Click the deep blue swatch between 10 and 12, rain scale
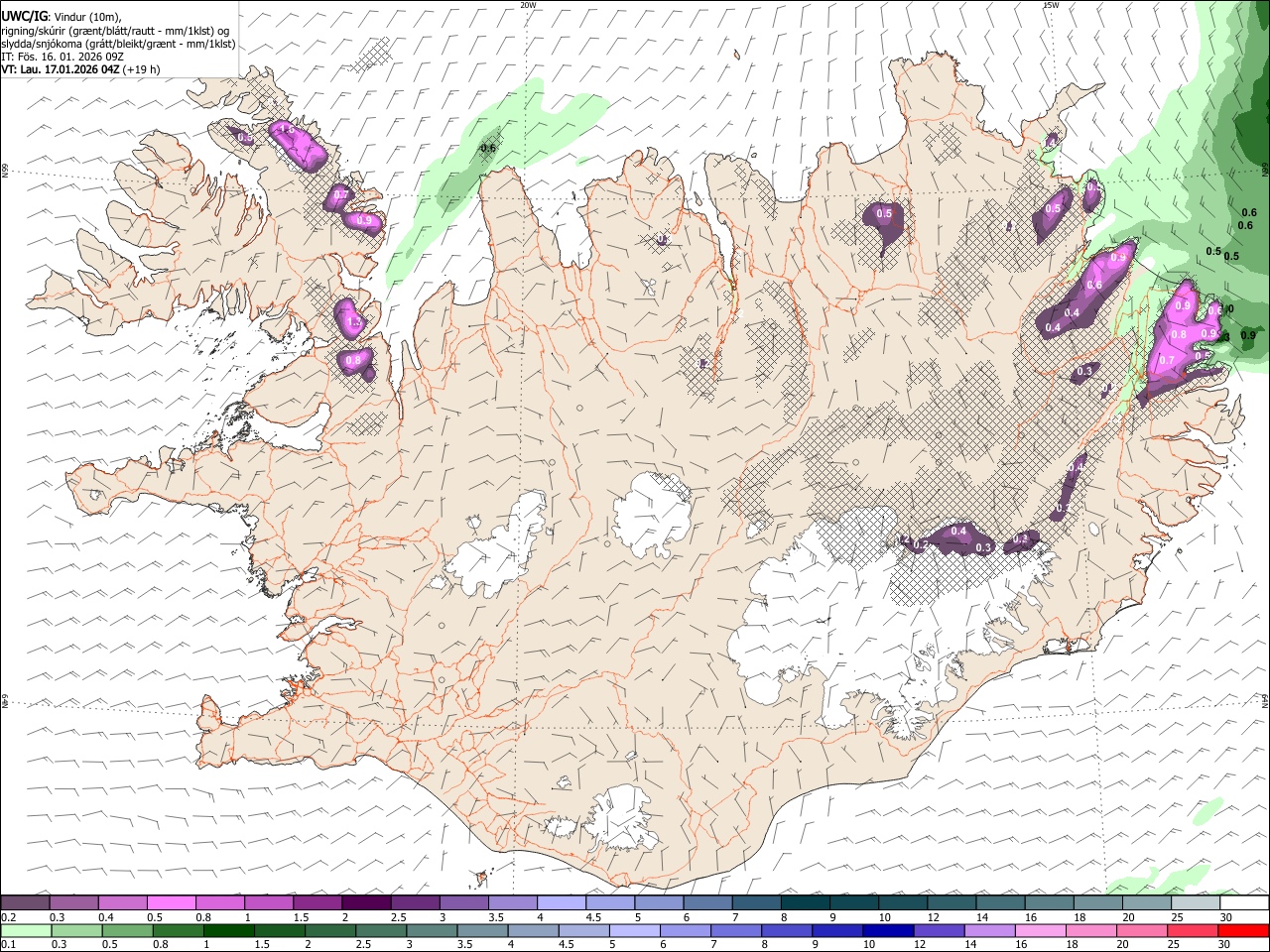 (888, 931)
